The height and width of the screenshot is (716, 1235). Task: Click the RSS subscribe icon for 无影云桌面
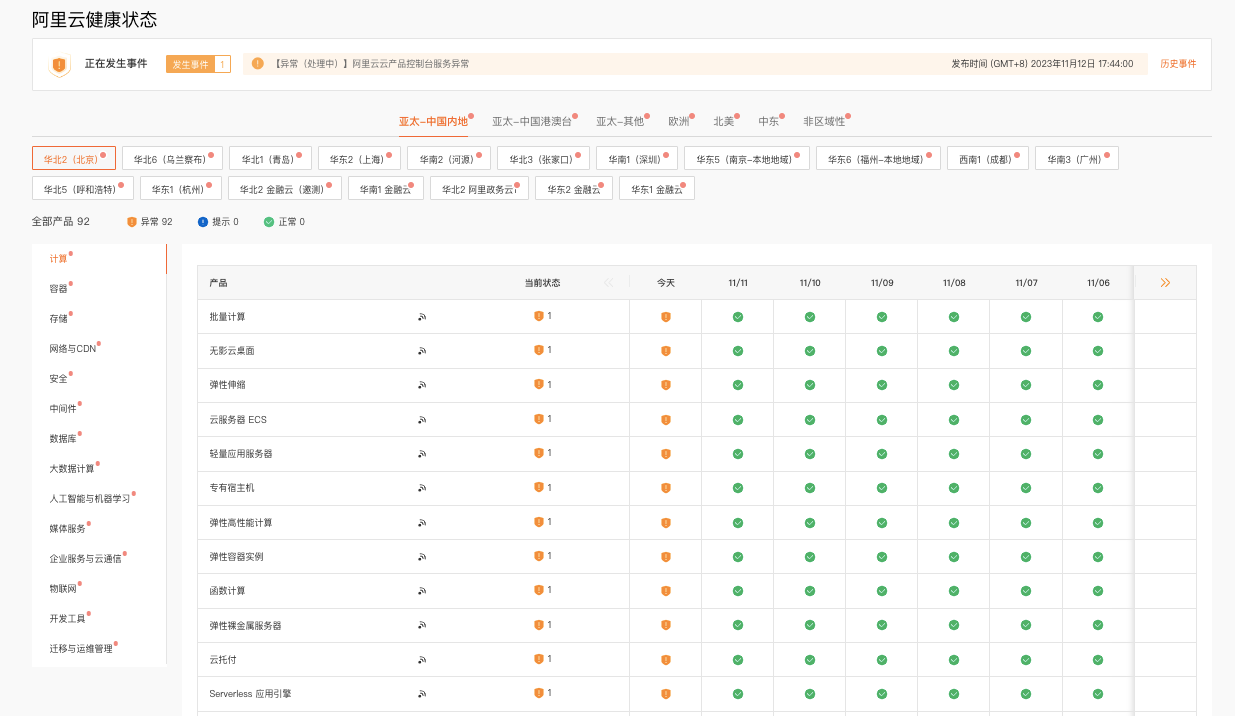[x=422, y=351]
